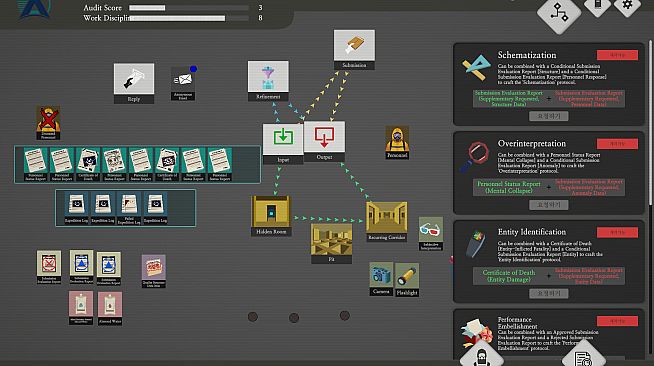654x366 pixels.
Task: Select the Refinement funnel node
Action: click(x=268, y=81)
